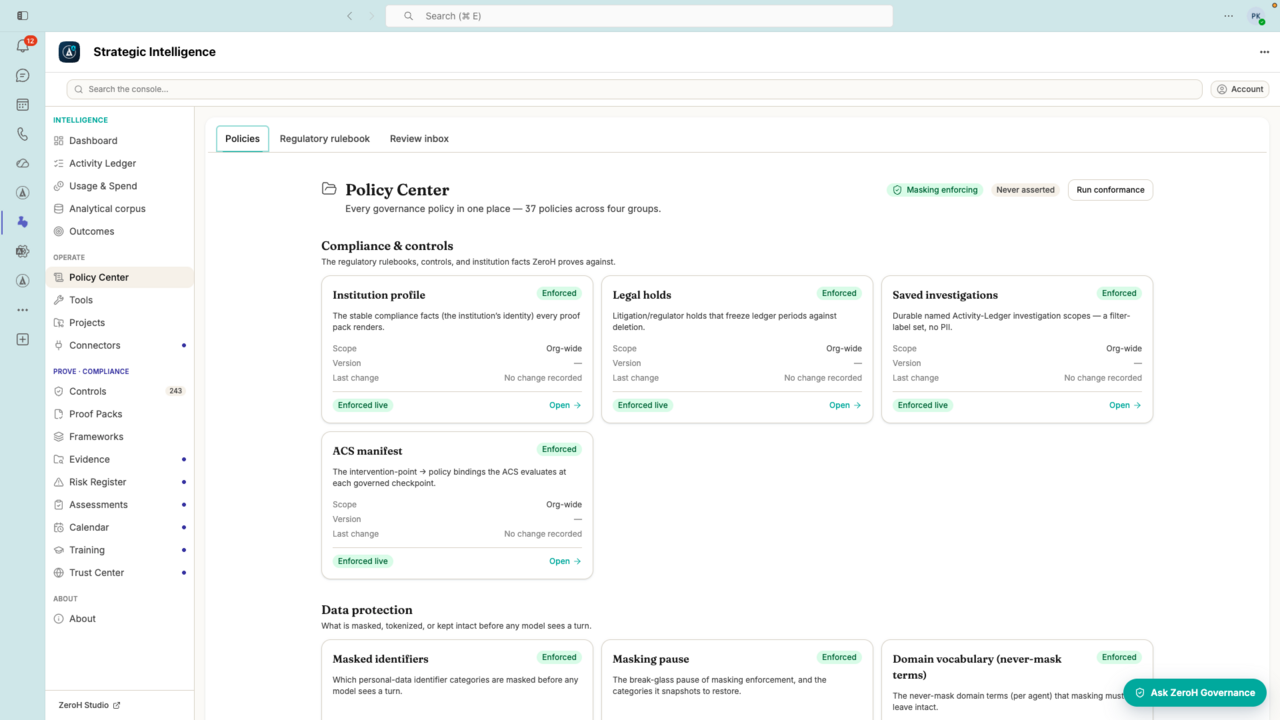The image size is (1280, 720).
Task: Open About in sidebar
Action: (x=120, y=619)
